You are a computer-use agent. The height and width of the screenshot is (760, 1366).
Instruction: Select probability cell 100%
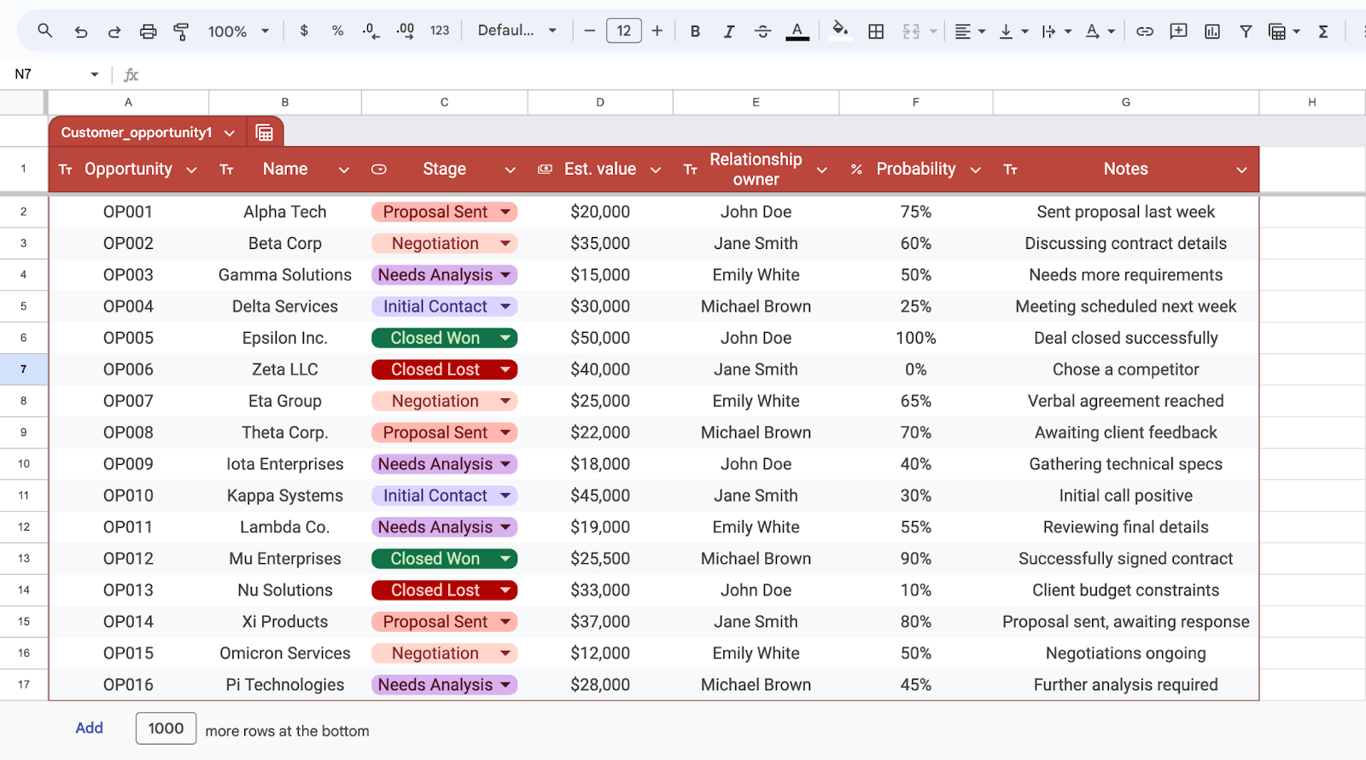[916, 338]
